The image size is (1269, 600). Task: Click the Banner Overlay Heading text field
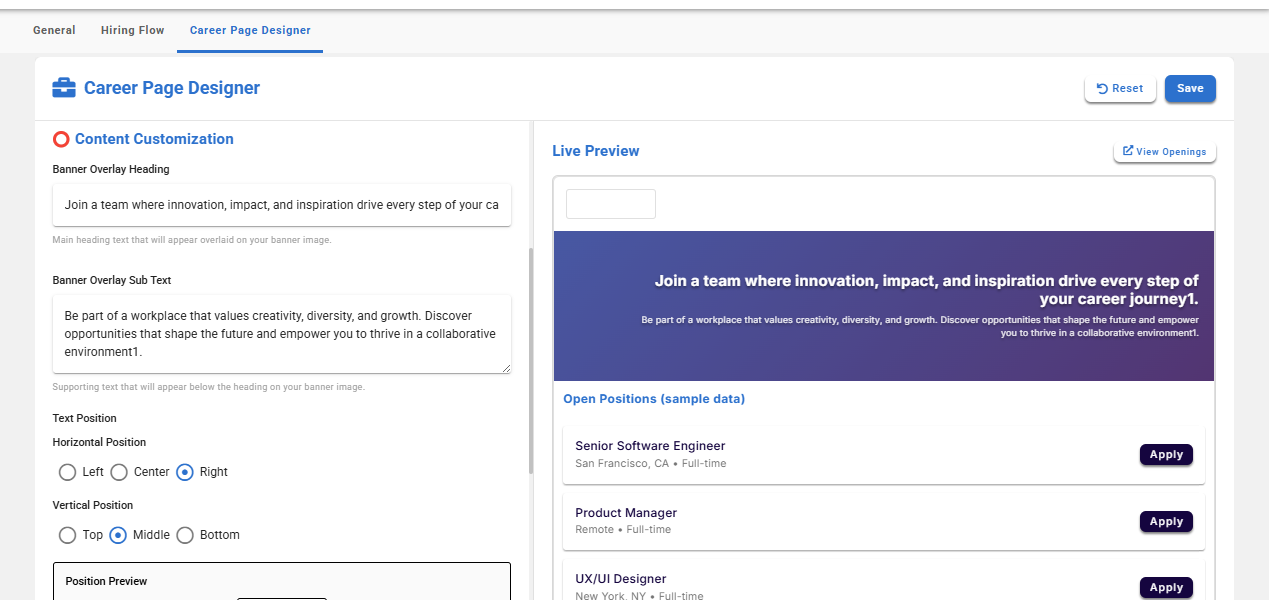pos(281,205)
